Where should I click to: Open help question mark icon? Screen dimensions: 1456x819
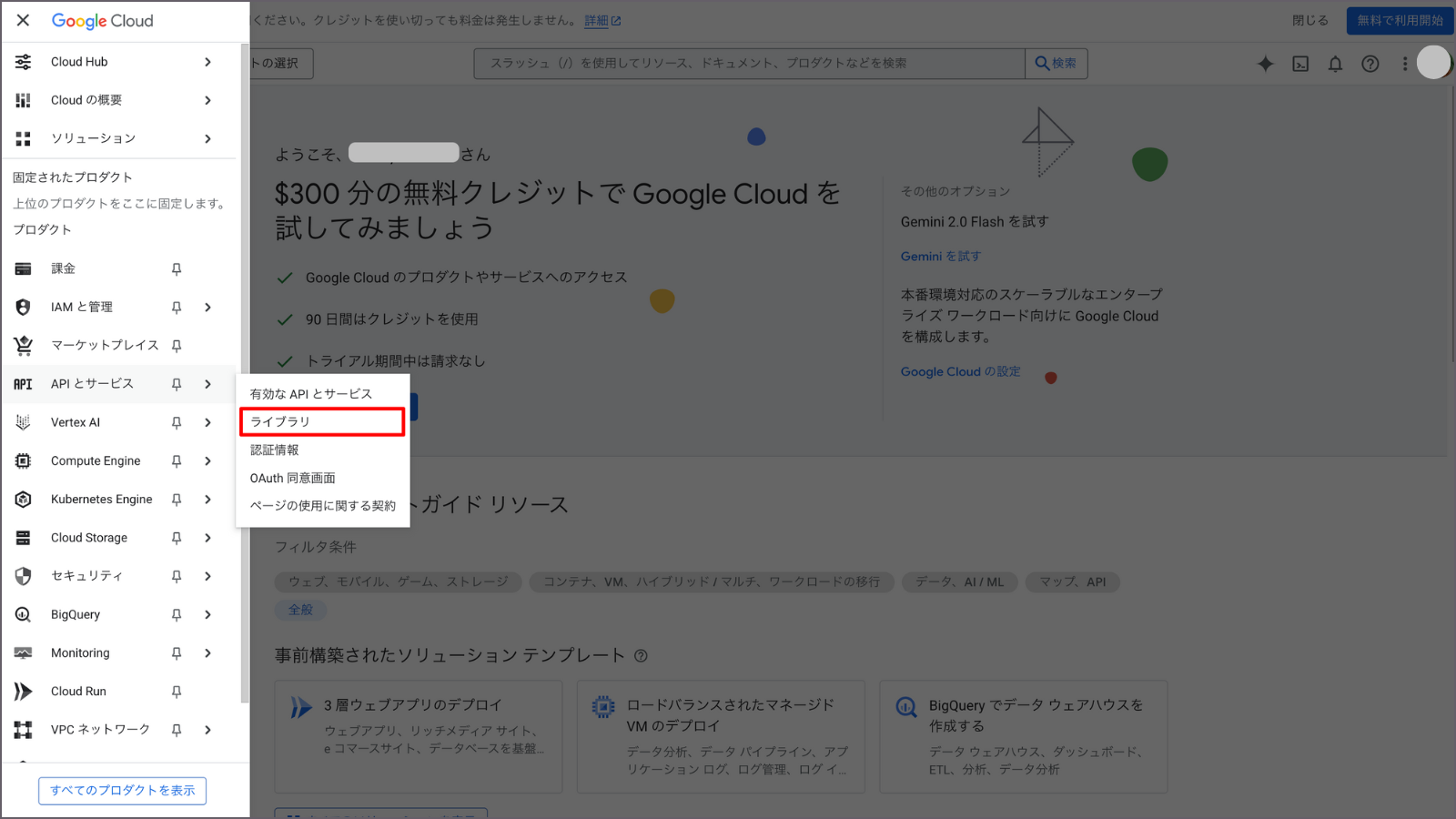pyautogui.click(x=1370, y=63)
